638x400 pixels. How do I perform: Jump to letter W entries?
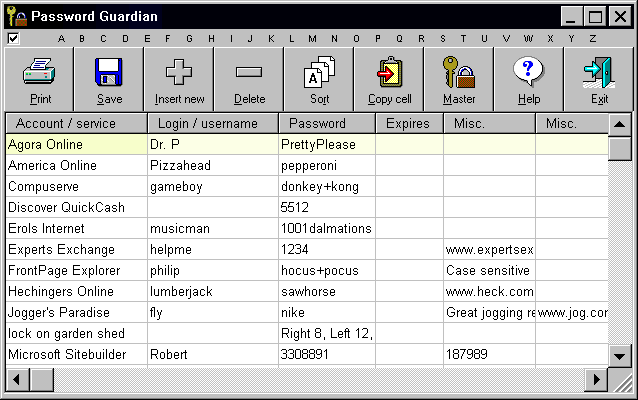tap(528, 39)
